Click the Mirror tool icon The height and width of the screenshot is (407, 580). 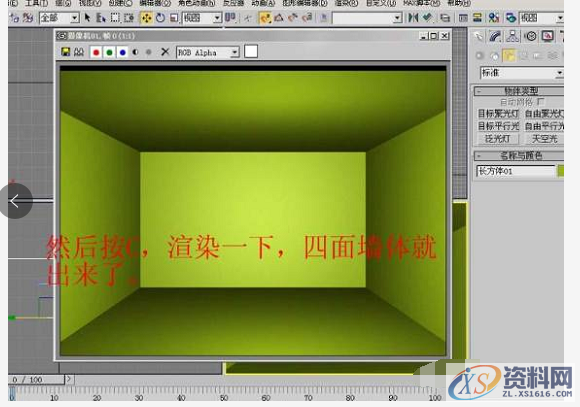pyautogui.click(x=413, y=17)
